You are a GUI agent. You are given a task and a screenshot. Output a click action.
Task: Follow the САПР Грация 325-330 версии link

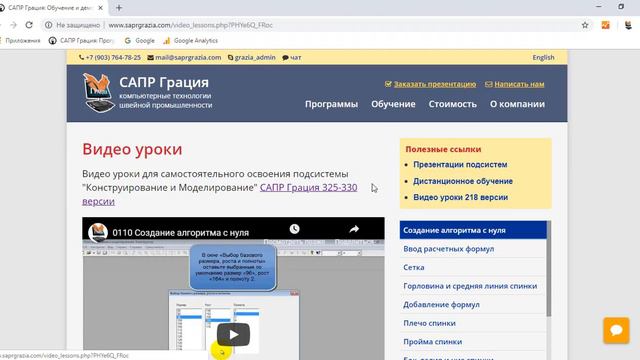click(308, 187)
